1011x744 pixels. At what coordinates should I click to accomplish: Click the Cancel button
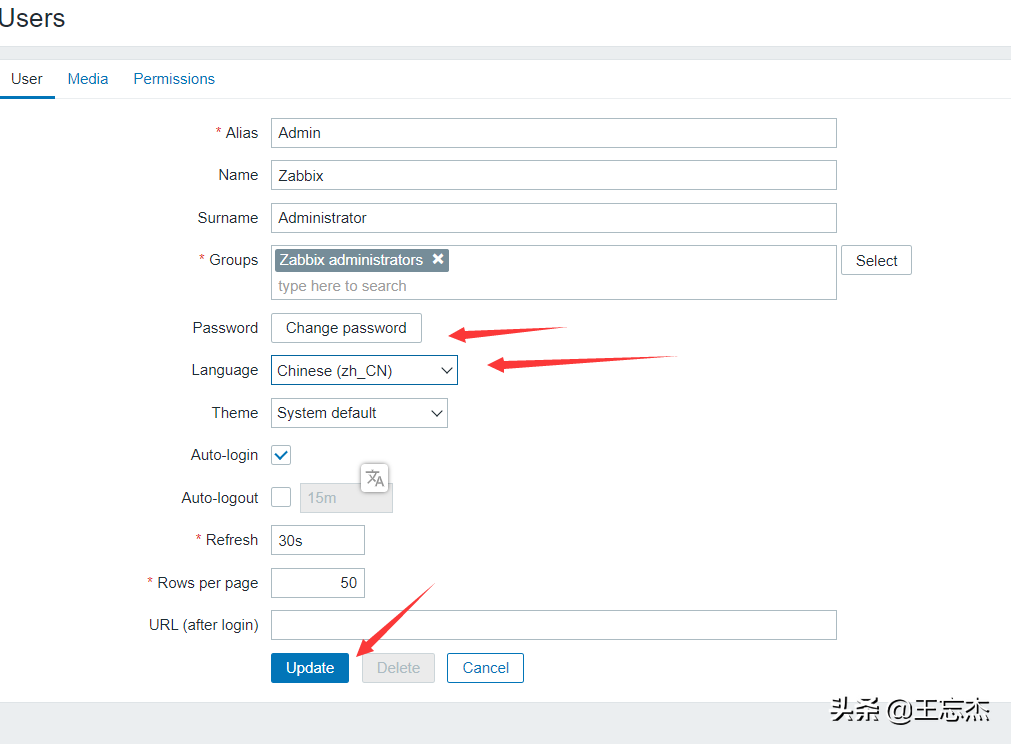[x=485, y=668]
